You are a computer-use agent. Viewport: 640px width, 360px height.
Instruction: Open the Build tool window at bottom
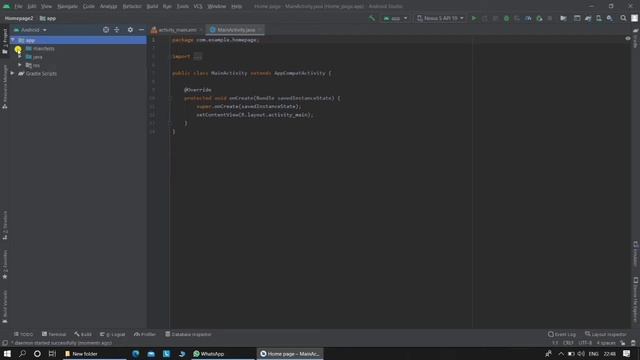83,334
